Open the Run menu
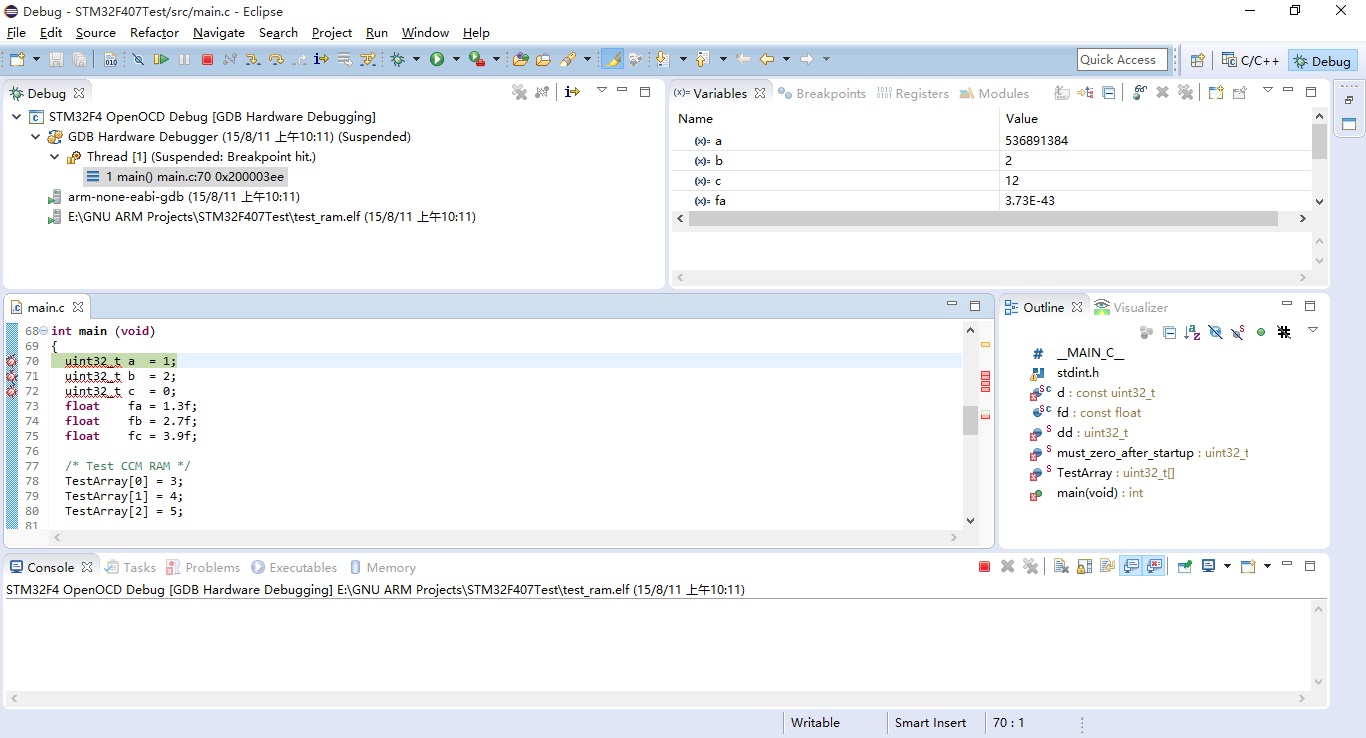Screen dimensions: 1366x738 coord(377,33)
